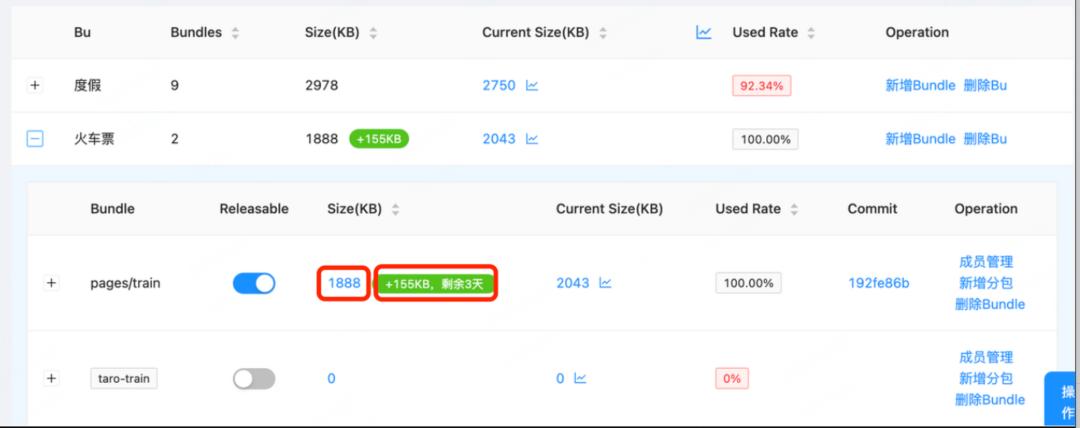Collapse the 火车票 row

tap(35, 139)
